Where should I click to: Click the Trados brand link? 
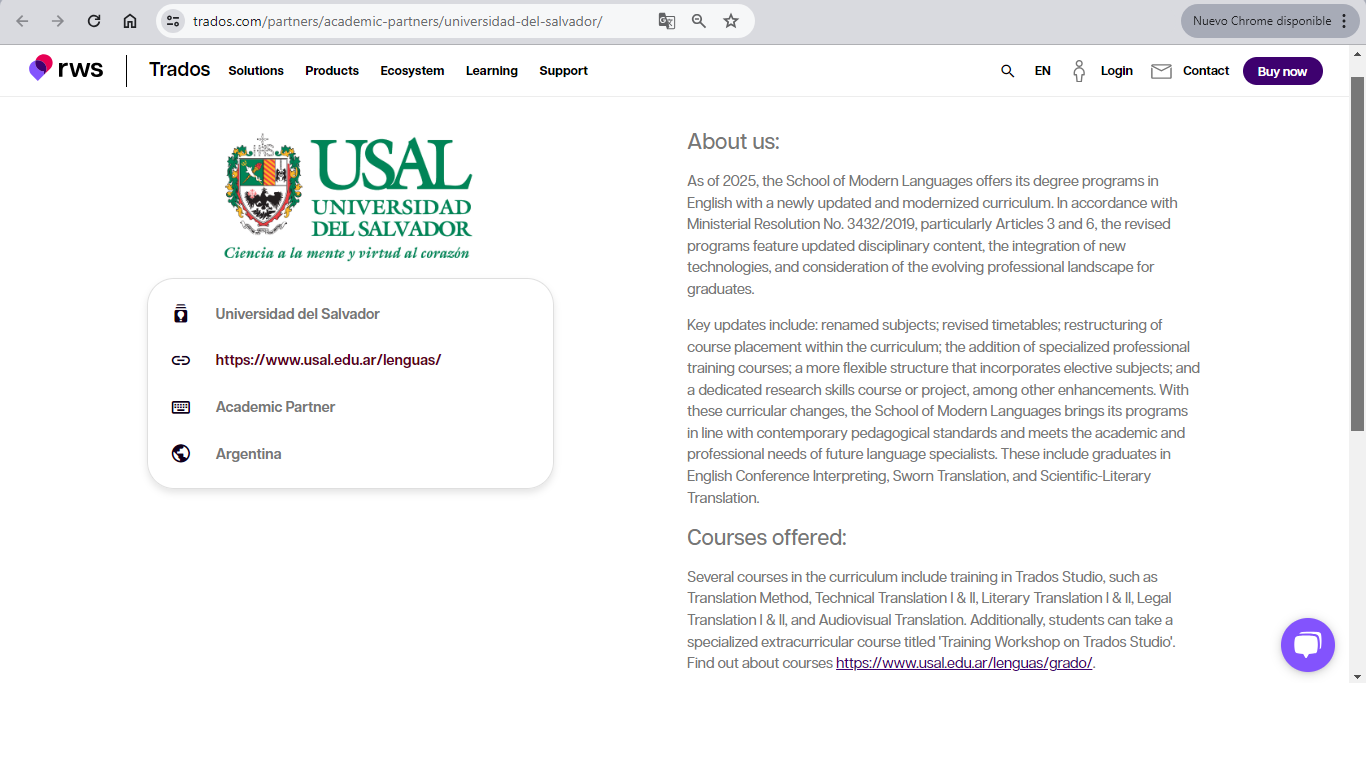click(x=180, y=70)
